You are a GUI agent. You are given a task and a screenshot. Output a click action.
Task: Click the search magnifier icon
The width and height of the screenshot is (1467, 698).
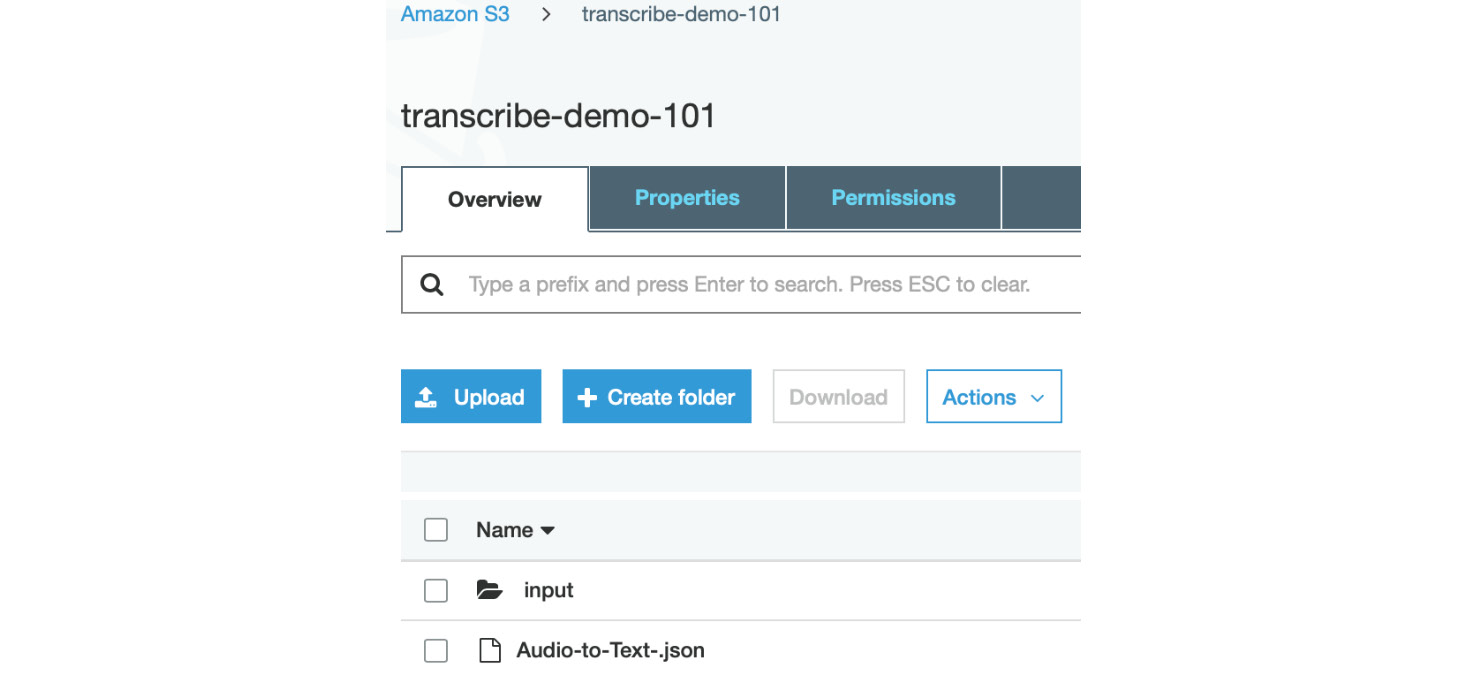click(x=432, y=285)
